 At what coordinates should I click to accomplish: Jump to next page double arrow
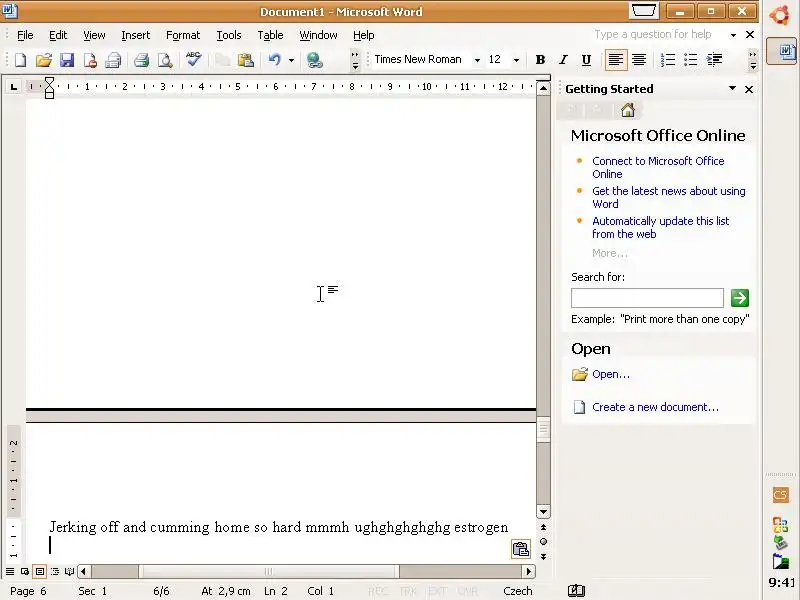[x=543, y=557]
